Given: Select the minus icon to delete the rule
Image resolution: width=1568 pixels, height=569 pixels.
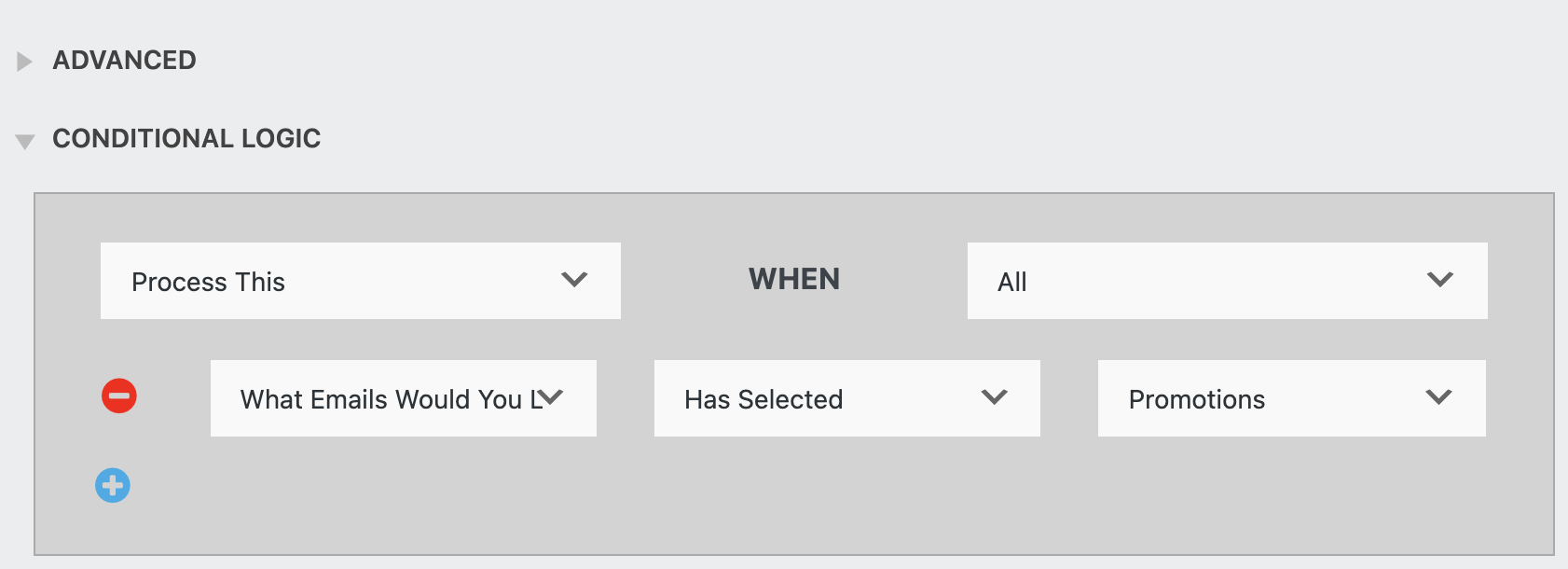Looking at the screenshot, I should point(118,396).
